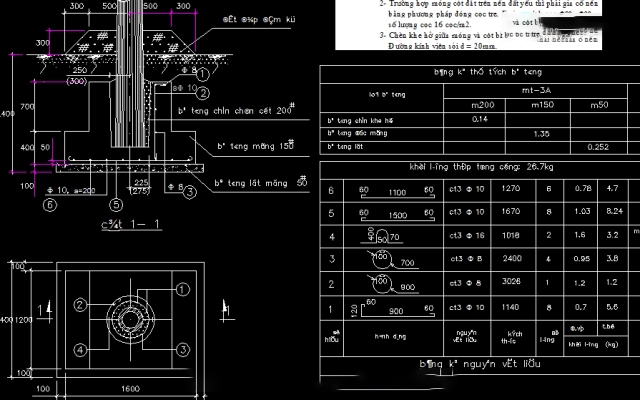Select the section title label 1-1
Screen dimensions: 640x400
(x=133, y=226)
